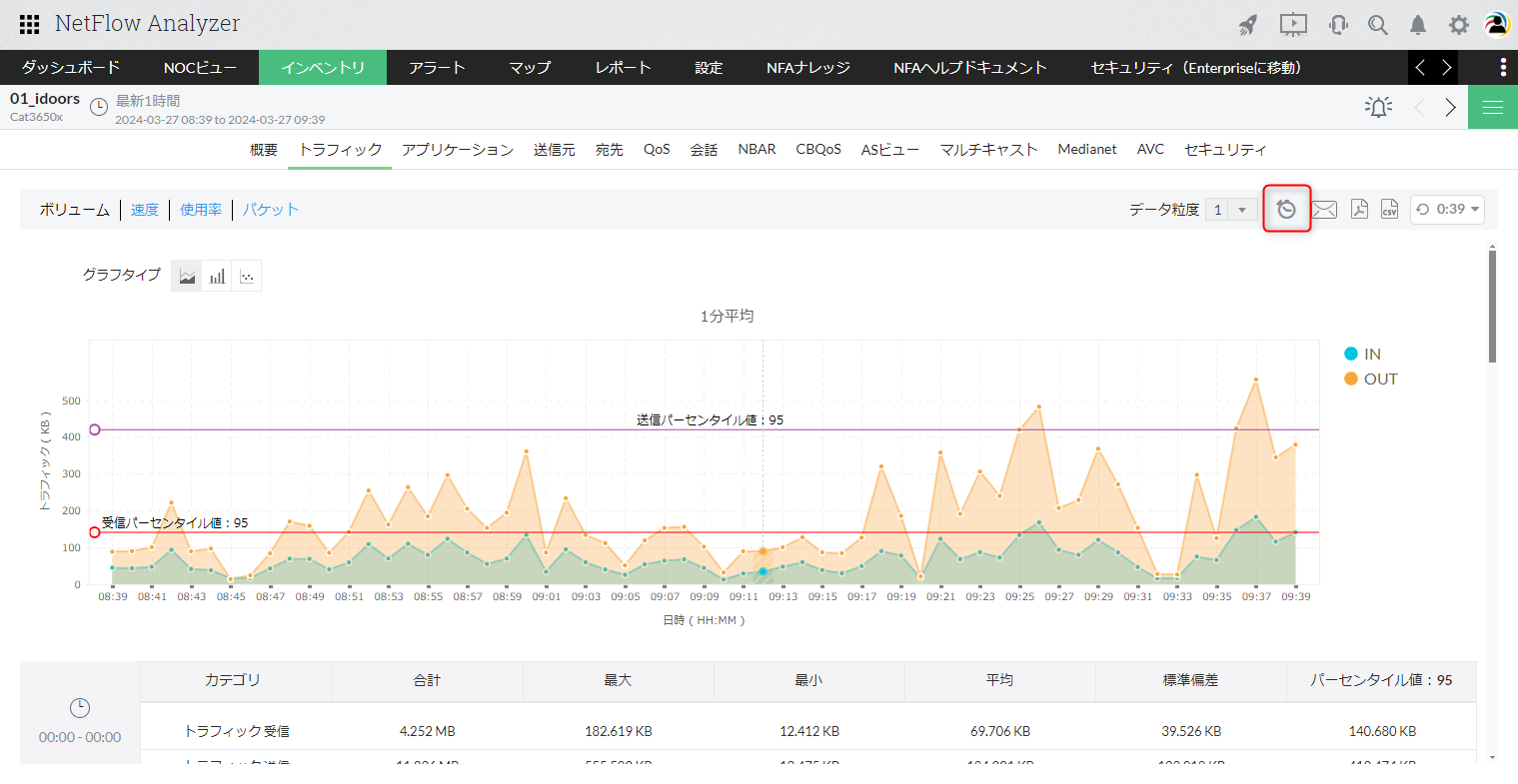Image resolution: width=1518 pixels, height=784 pixels.
Task: Open the データ粒度 dropdown
Action: (x=1230, y=210)
